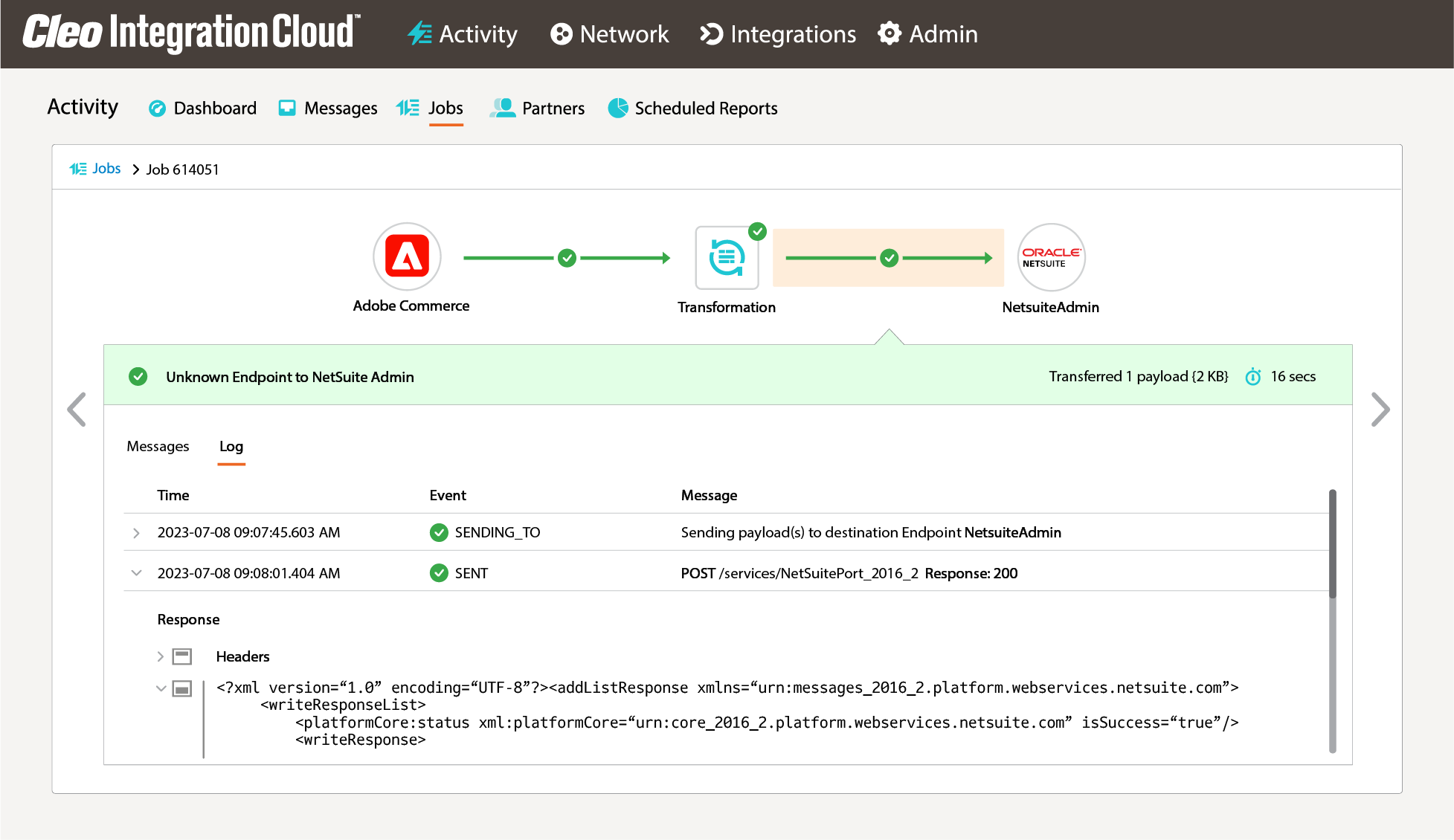1454x840 pixels.
Task: Open the Integrations icon in the header
Action: click(710, 34)
